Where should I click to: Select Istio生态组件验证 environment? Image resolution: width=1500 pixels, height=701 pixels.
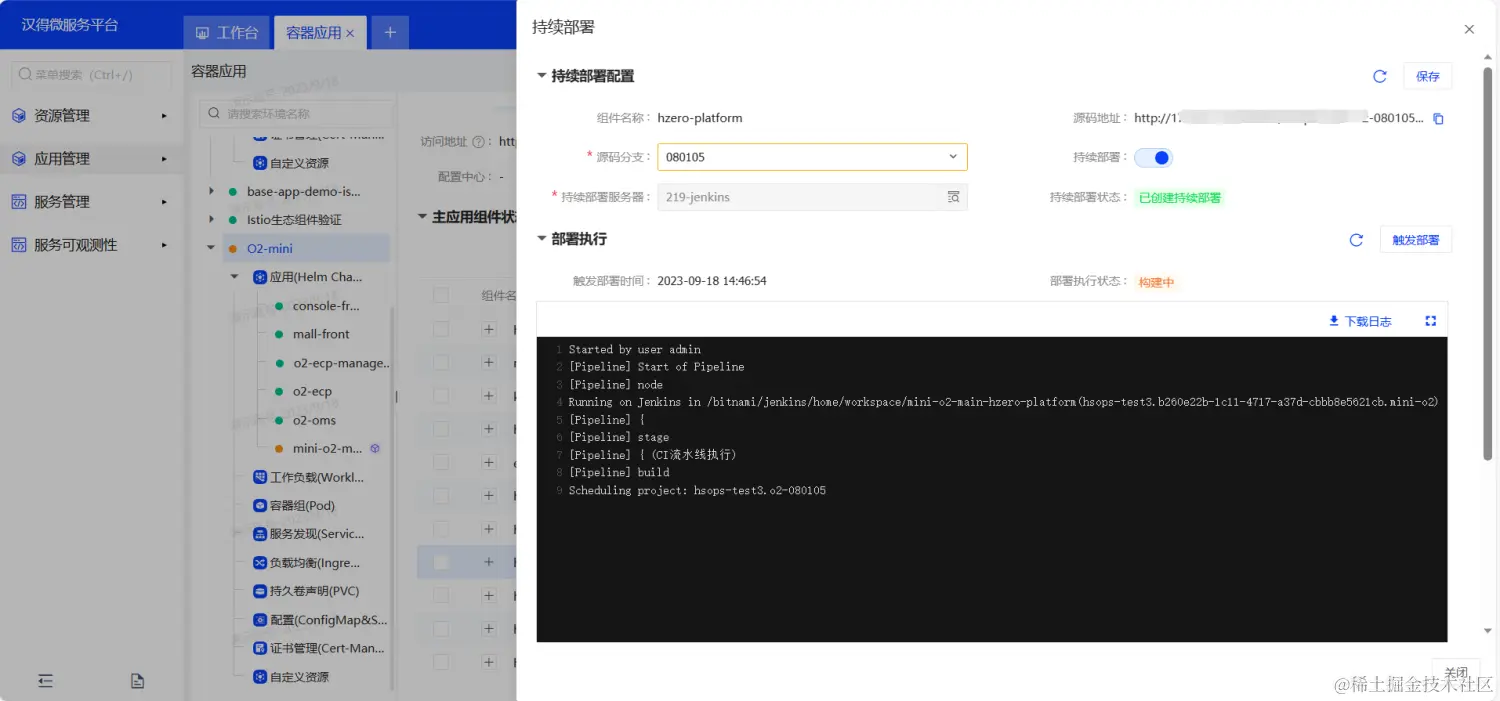point(294,219)
